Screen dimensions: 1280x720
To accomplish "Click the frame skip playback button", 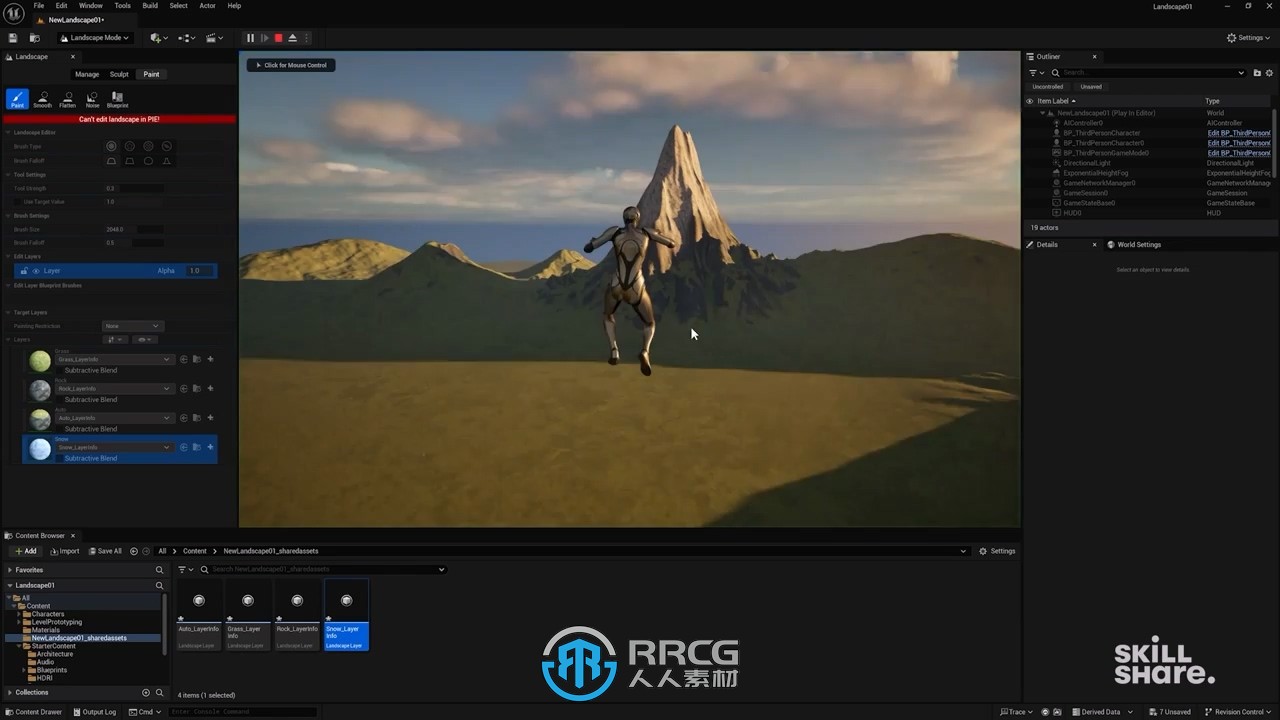I will 264,38.
